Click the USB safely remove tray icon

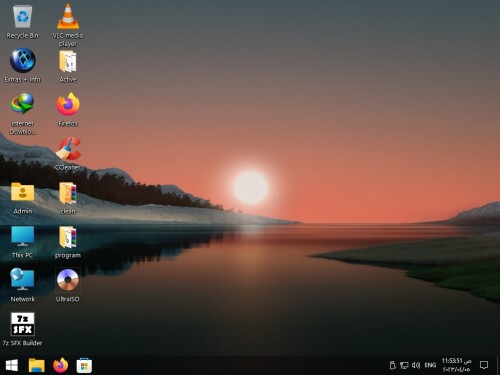click(x=393, y=365)
